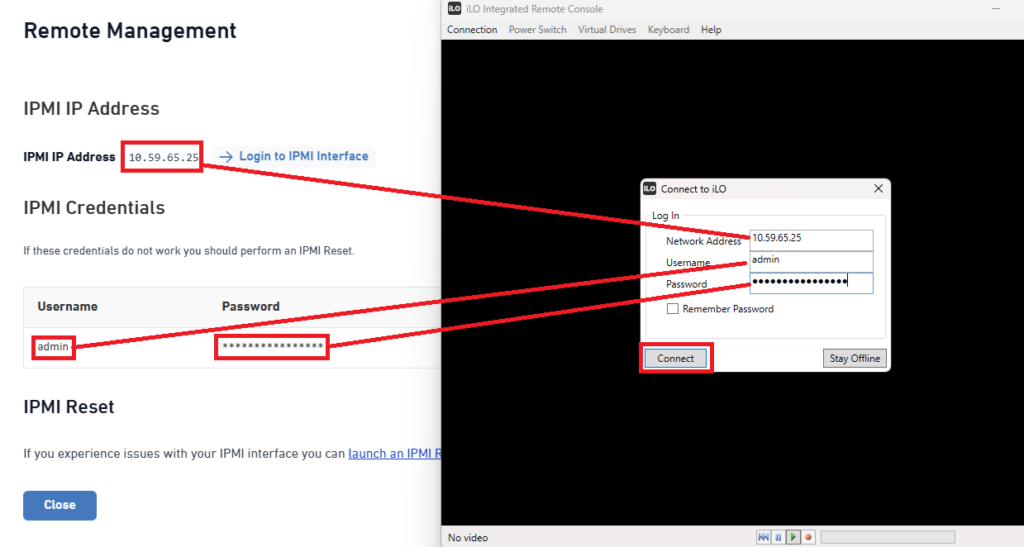Click the green play icon
The image size is (1024, 547).
click(x=793, y=537)
